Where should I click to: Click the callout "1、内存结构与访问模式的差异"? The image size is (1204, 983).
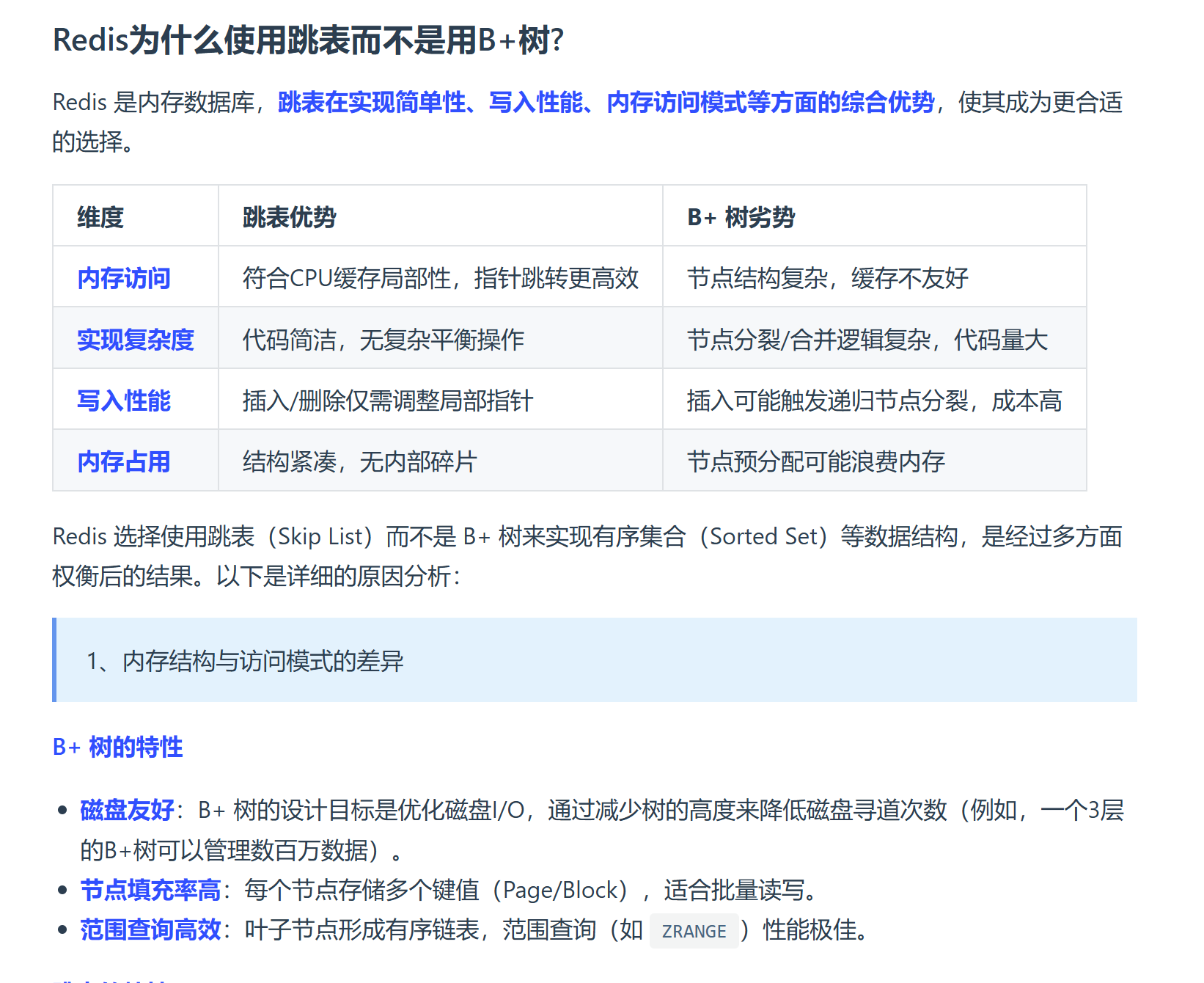click(x=595, y=660)
